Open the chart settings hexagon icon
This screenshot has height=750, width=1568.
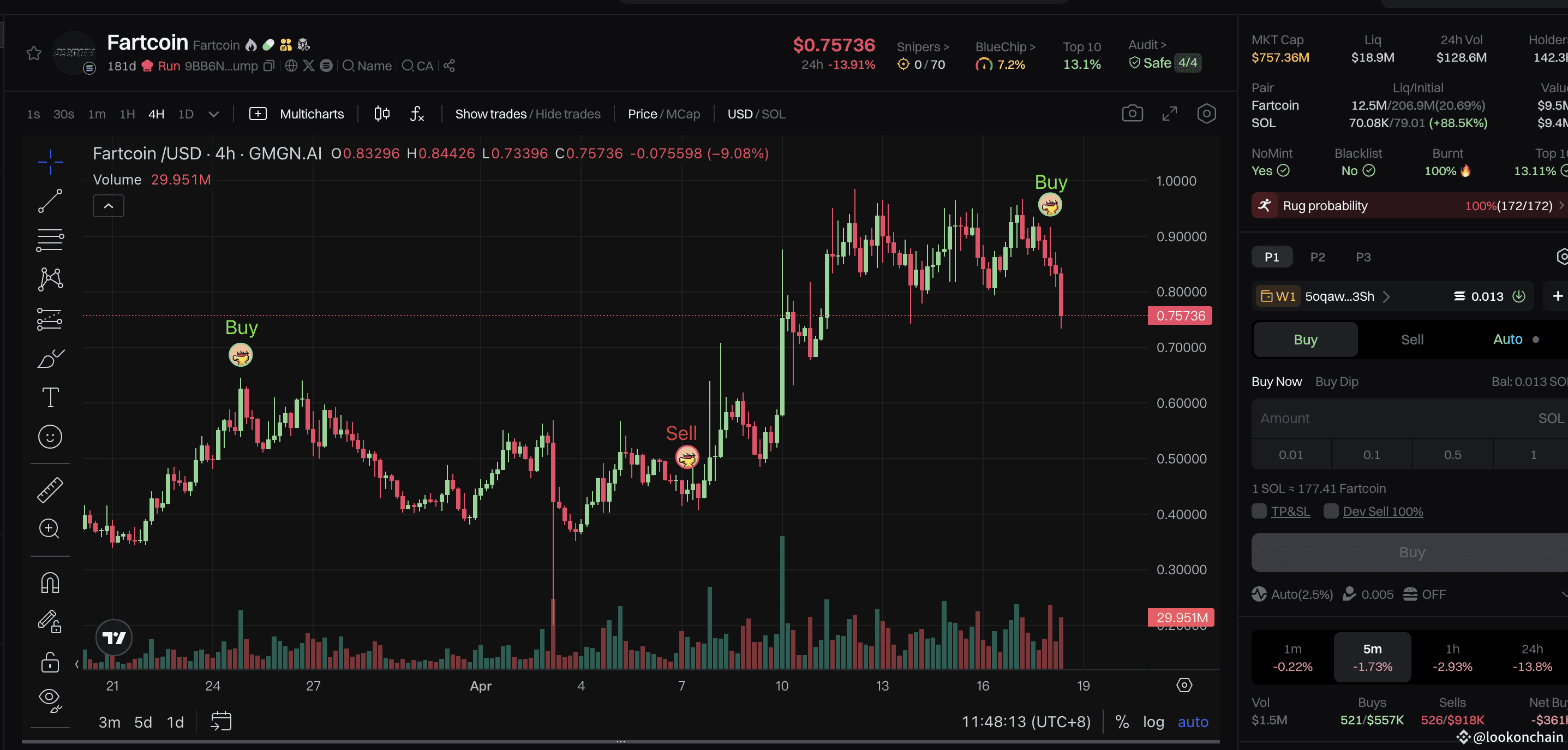[1206, 114]
